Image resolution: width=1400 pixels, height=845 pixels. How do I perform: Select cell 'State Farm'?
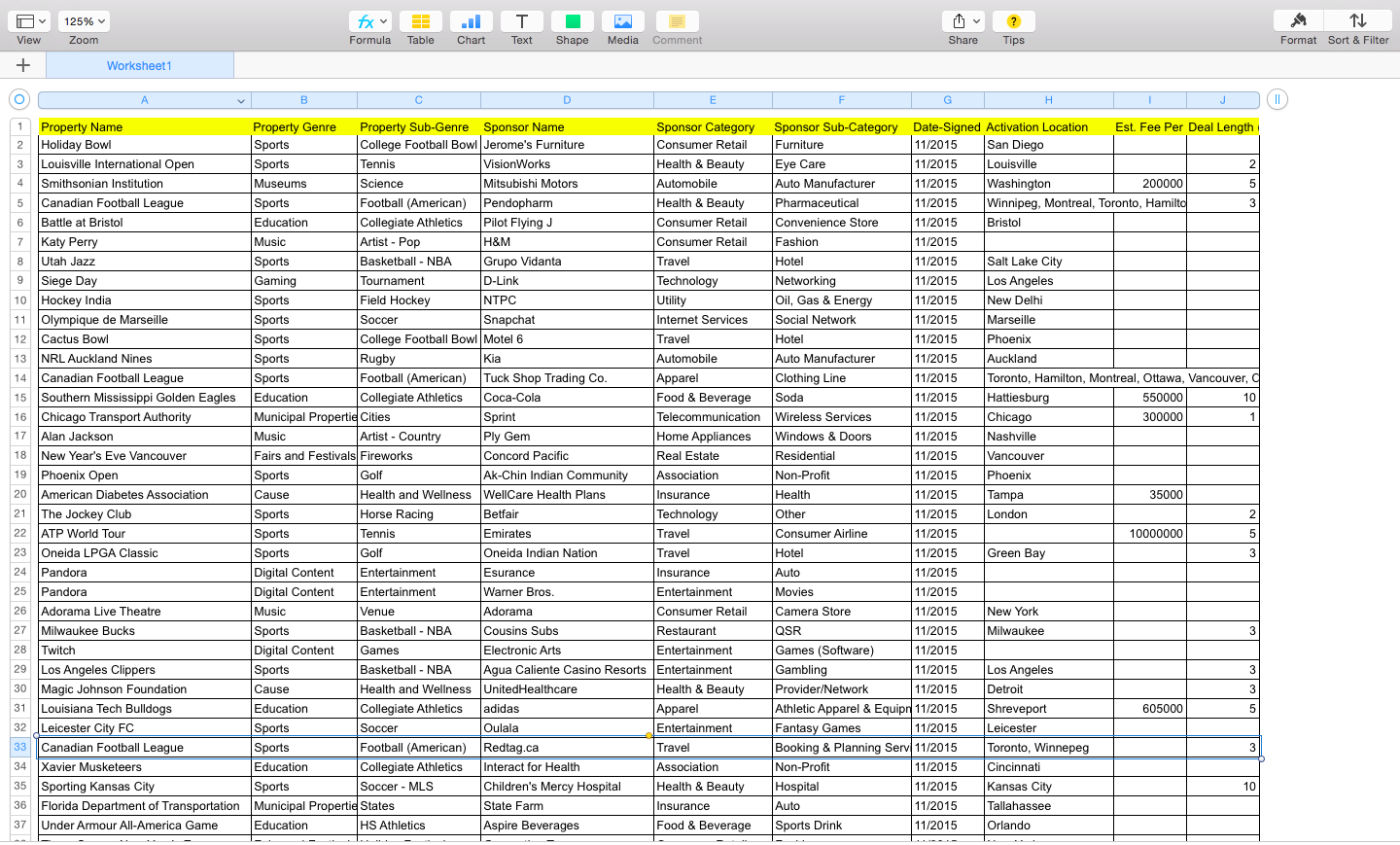[567, 806]
